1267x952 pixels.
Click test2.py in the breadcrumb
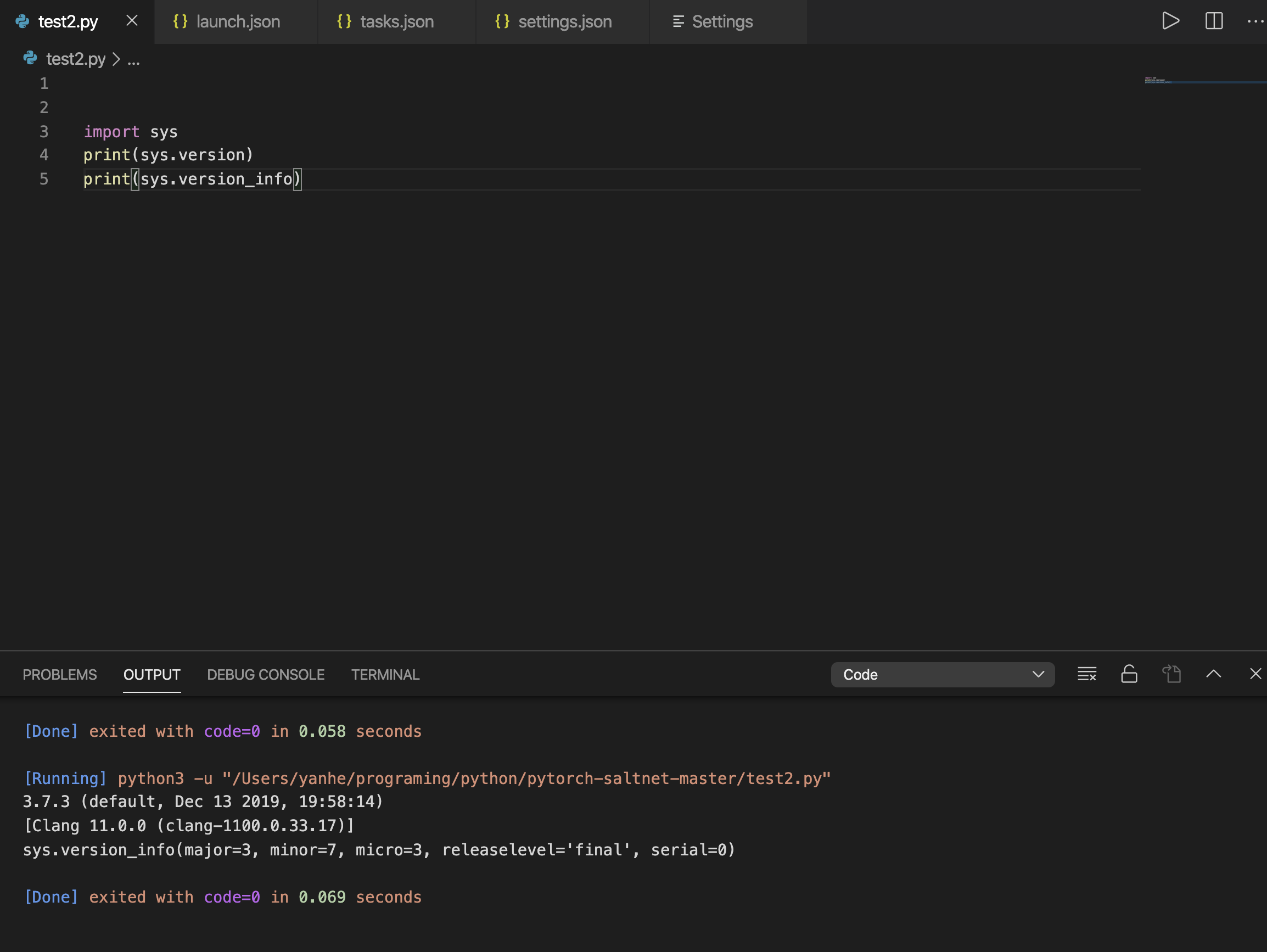76,60
